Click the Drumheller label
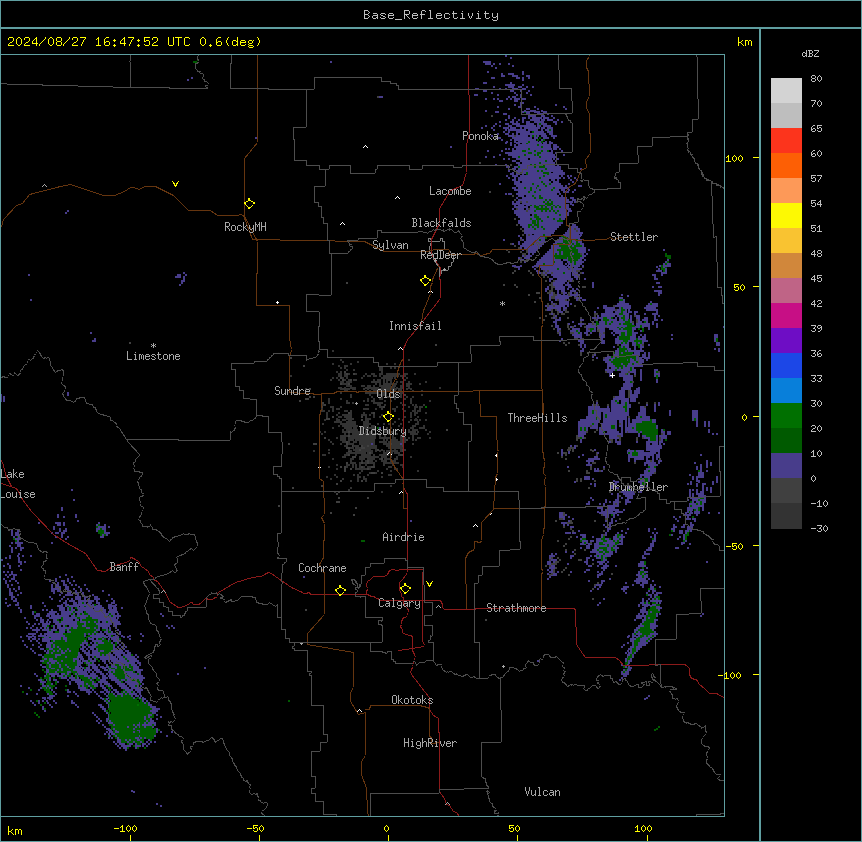This screenshot has width=862, height=842. point(638,487)
